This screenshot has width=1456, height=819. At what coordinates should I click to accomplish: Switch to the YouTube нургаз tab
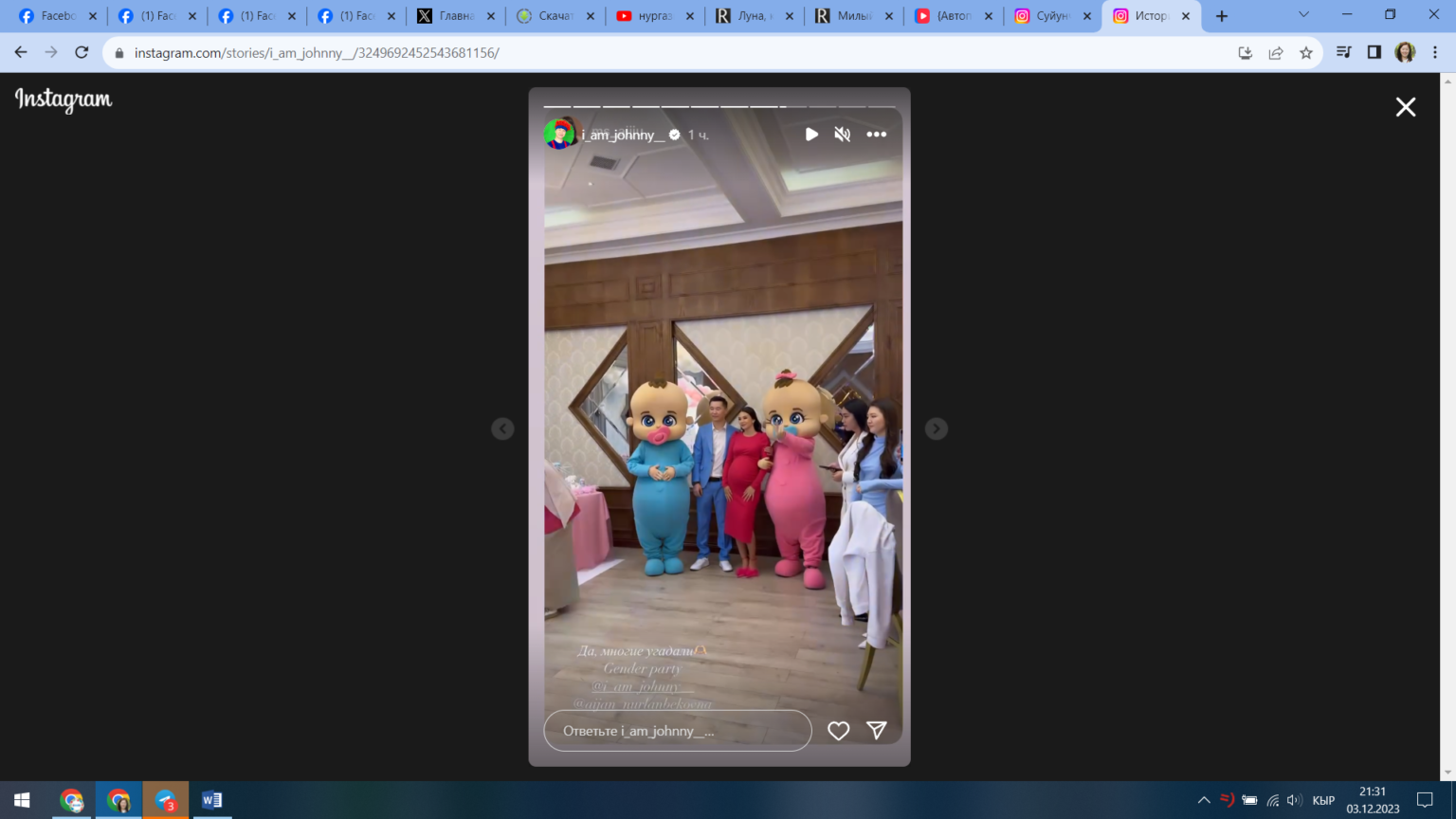pos(654,16)
